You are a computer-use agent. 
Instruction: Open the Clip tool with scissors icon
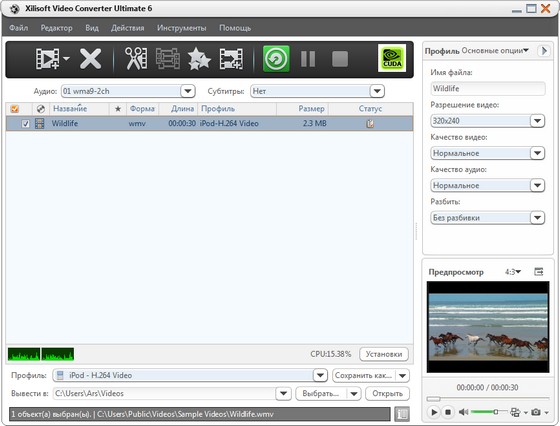(x=136, y=59)
